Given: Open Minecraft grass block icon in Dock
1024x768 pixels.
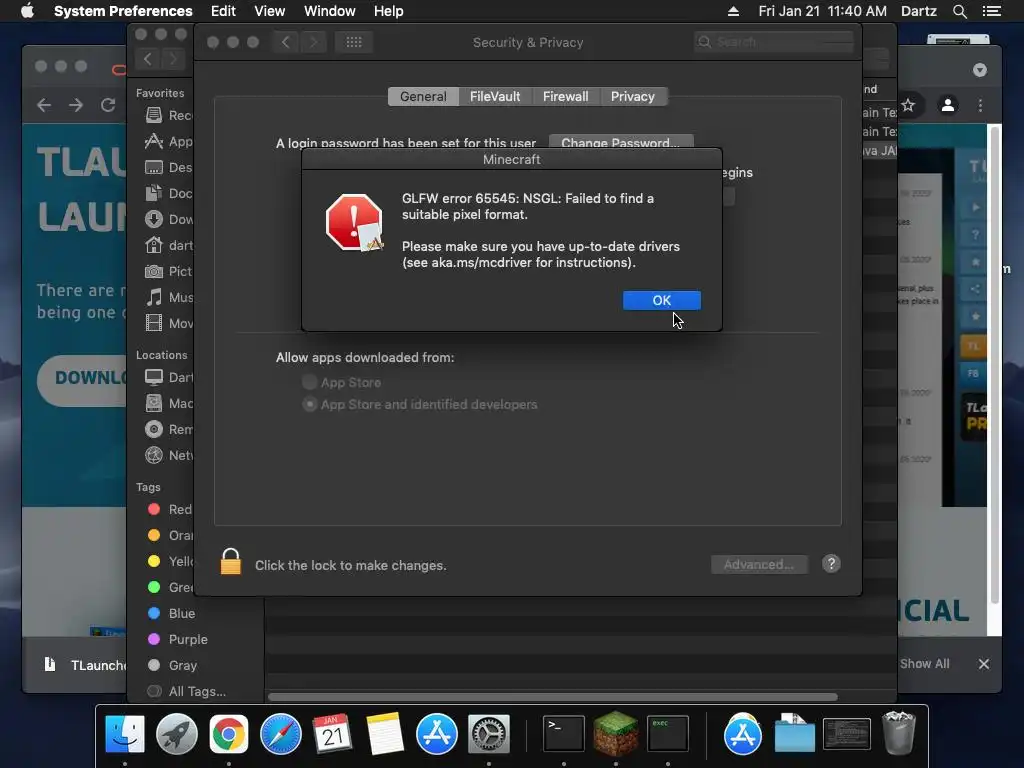Looking at the screenshot, I should [615, 733].
